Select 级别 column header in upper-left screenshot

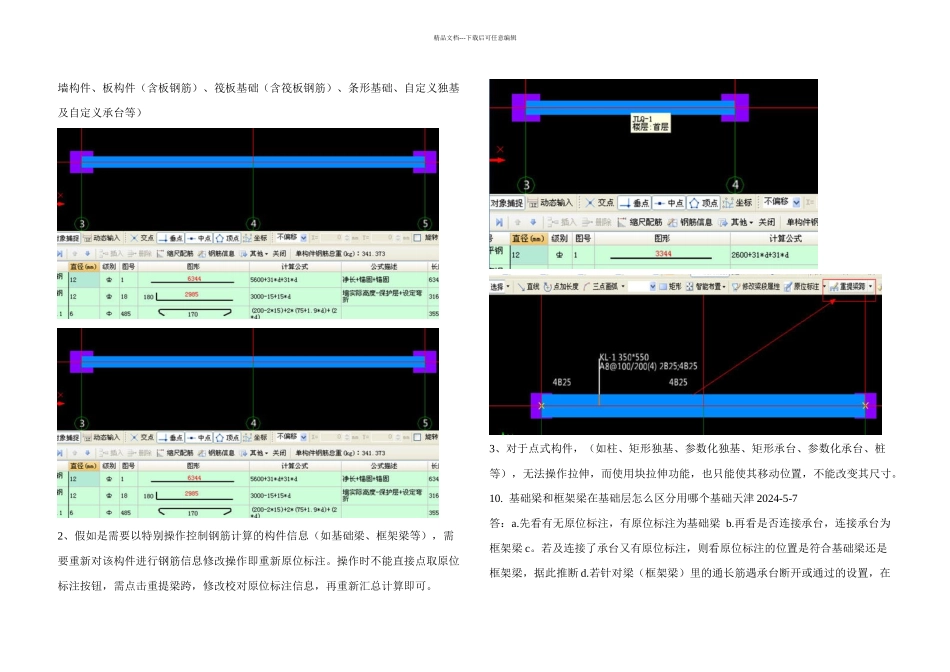[109, 267]
